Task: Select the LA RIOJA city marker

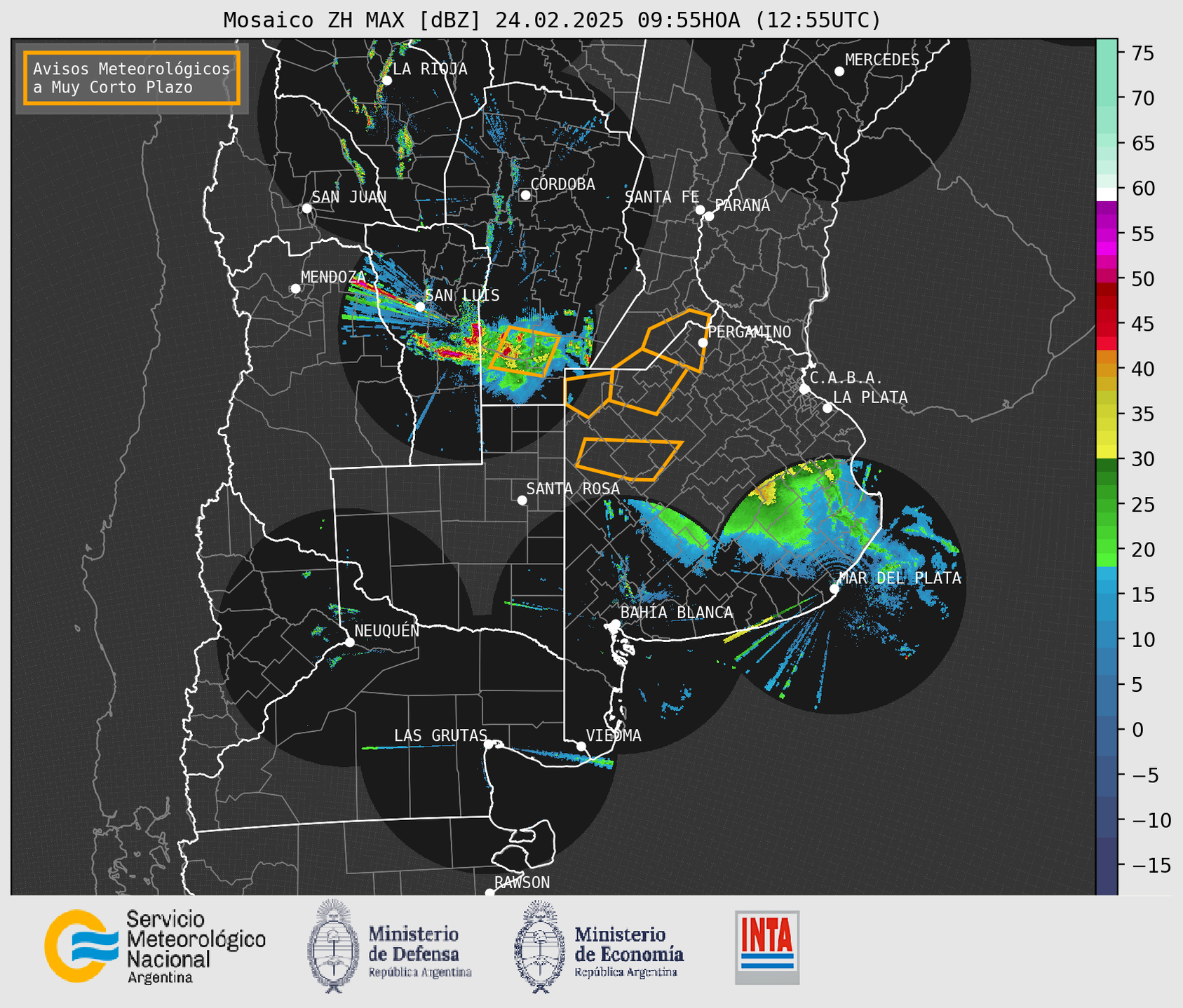Action: pos(387,81)
